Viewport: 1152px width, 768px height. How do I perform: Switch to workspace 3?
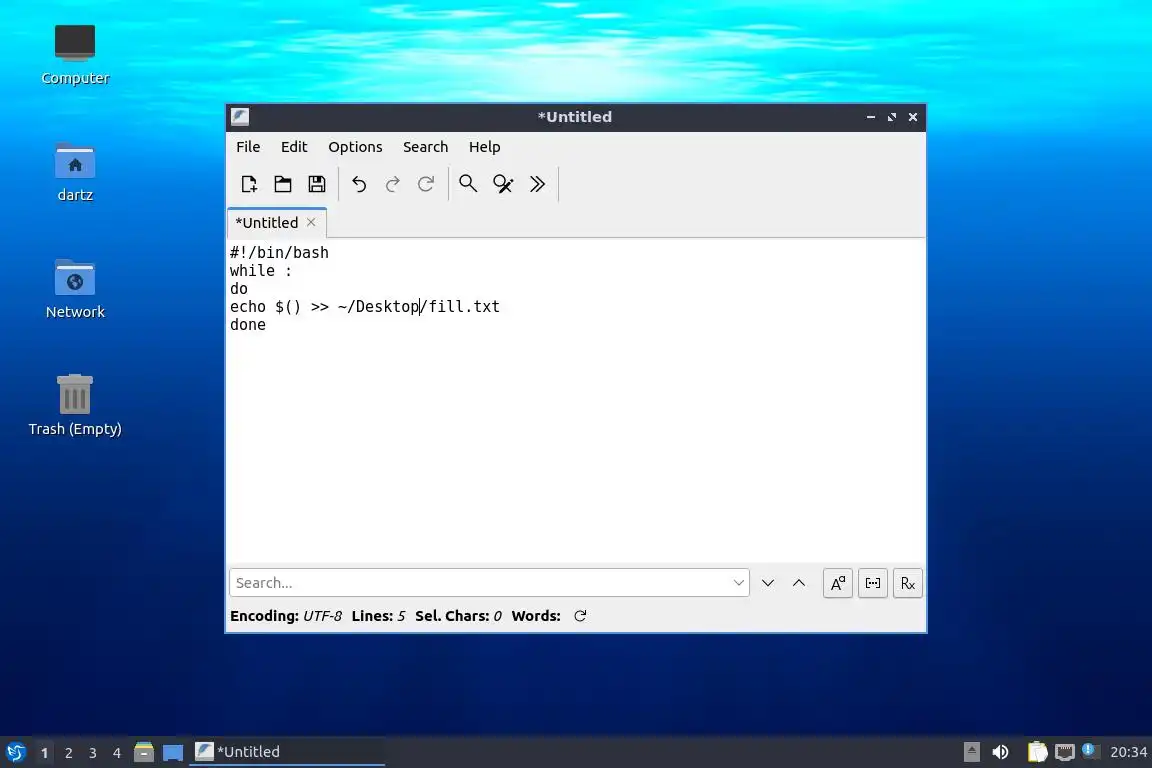[x=93, y=753]
